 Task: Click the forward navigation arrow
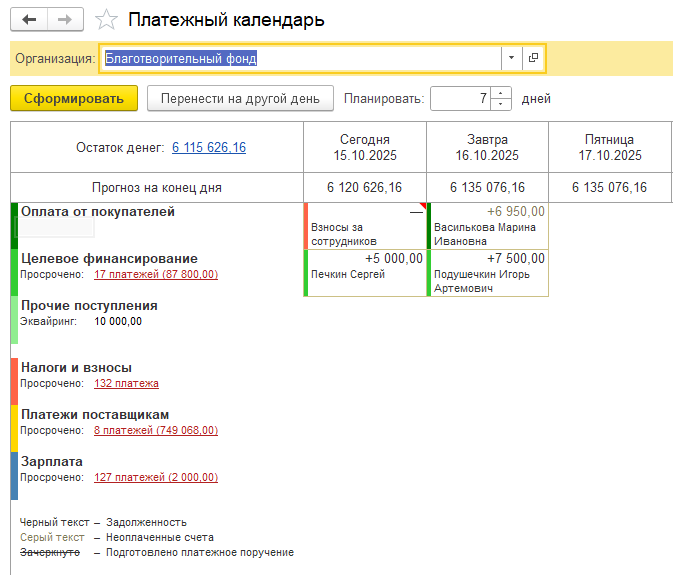(65, 20)
